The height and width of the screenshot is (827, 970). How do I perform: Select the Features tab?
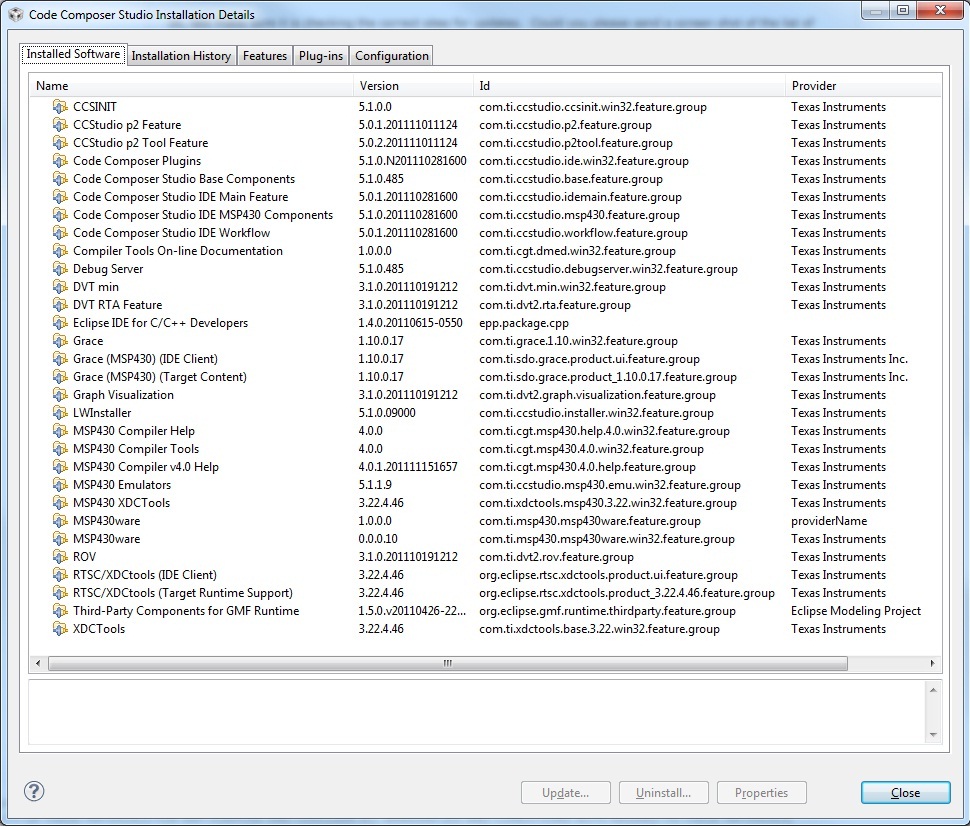[x=264, y=56]
